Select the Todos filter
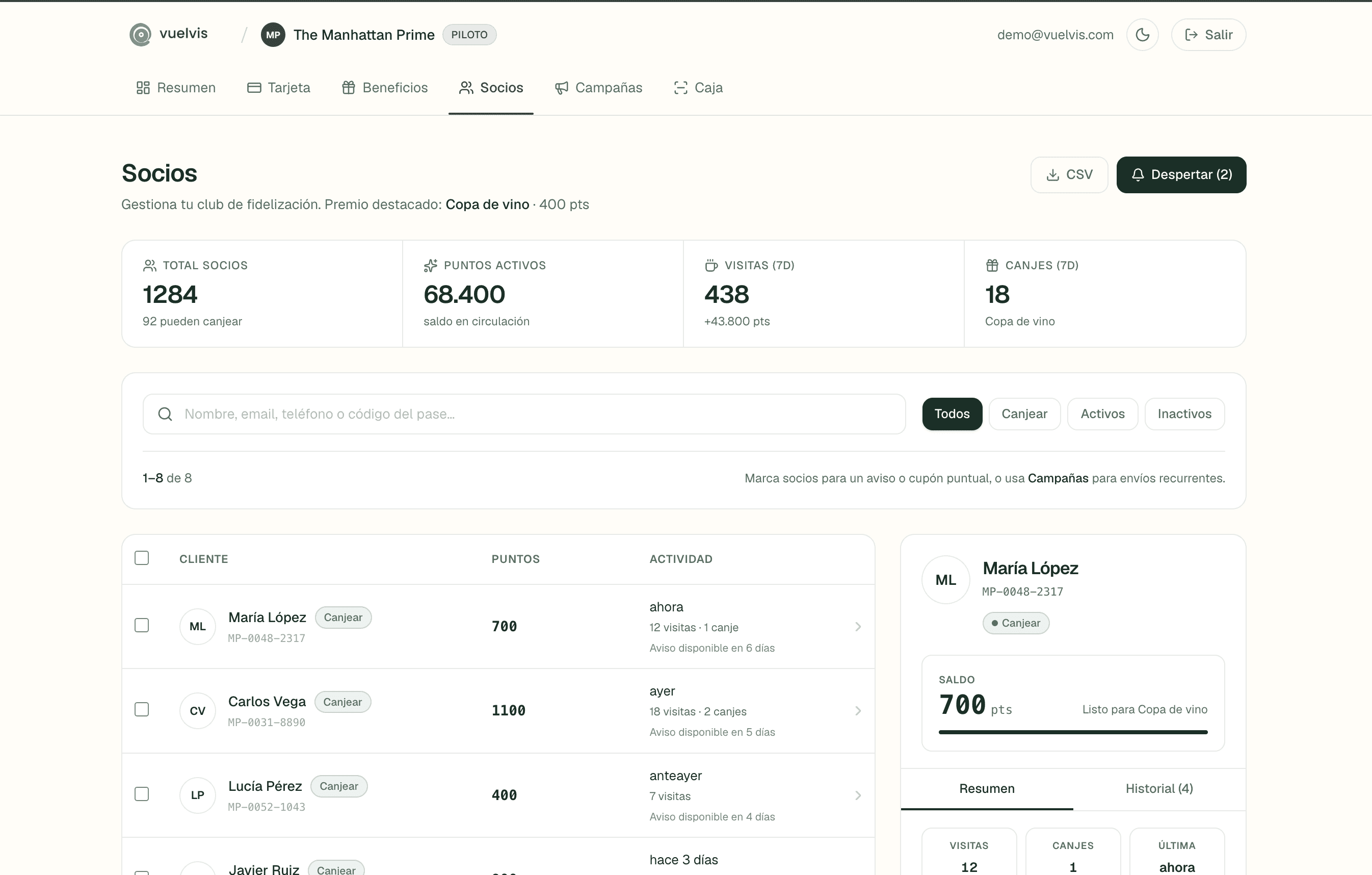 tap(952, 414)
